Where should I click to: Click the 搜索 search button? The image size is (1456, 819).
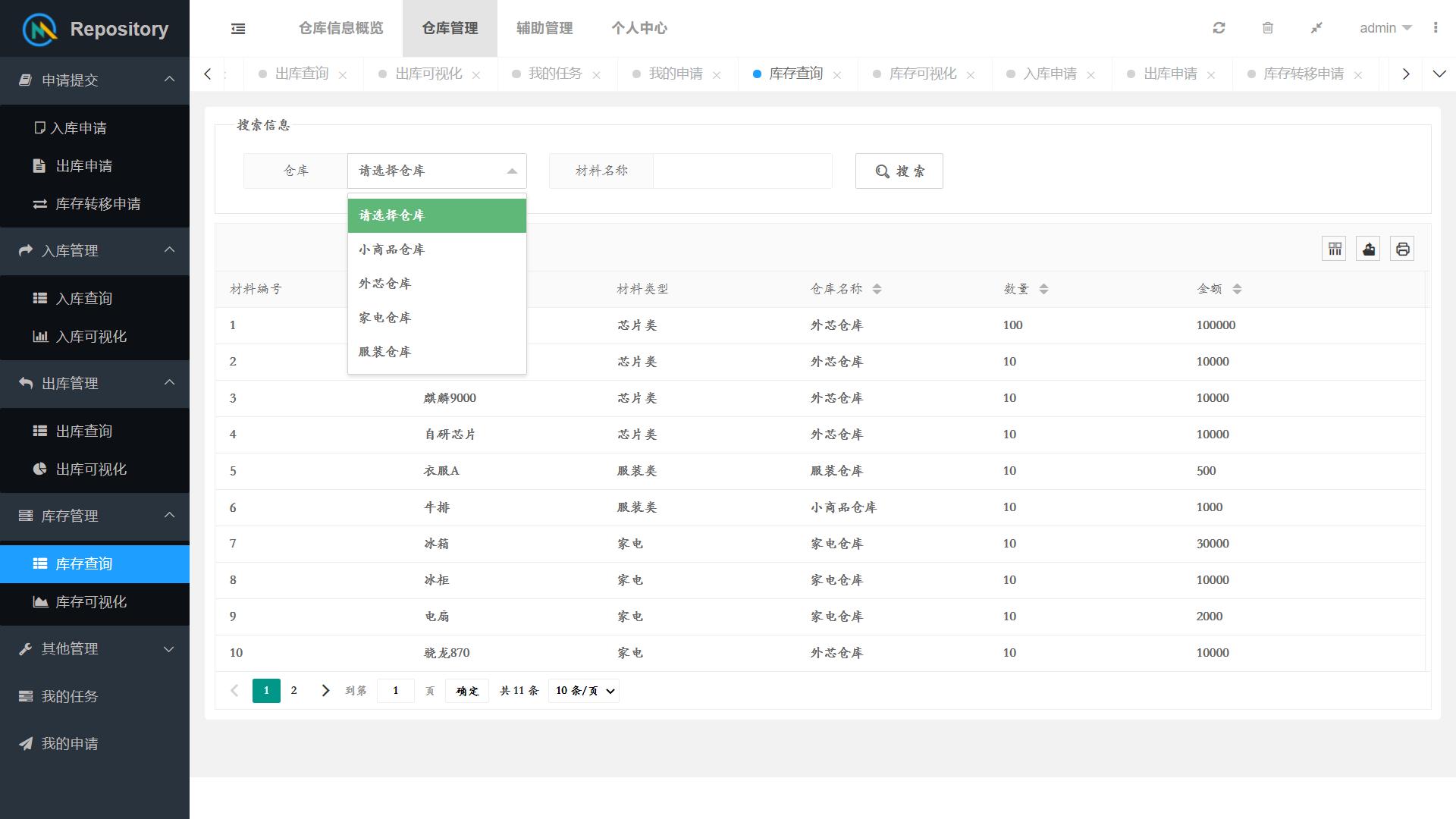[899, 171]
